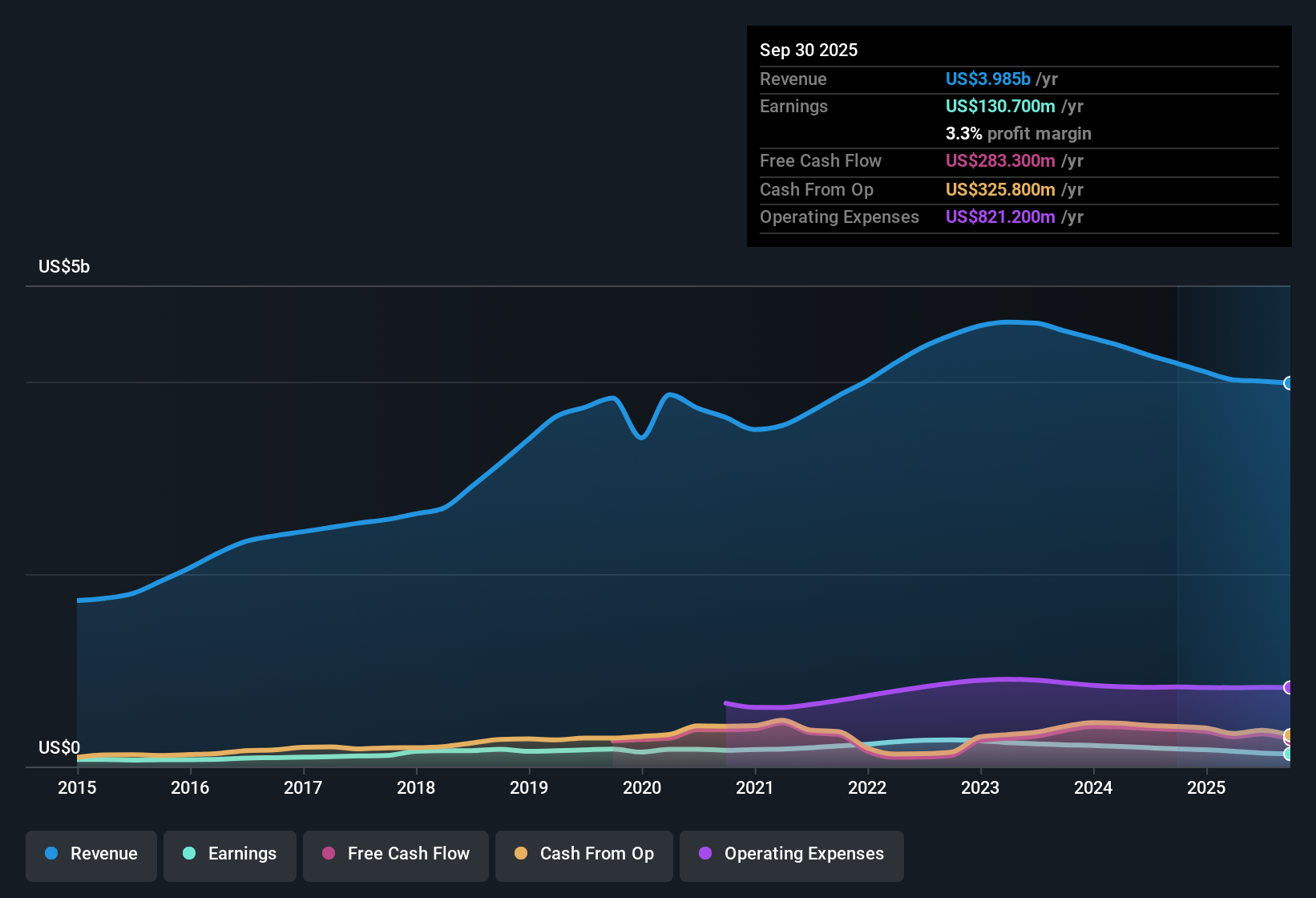Click the Operating Expenses endpoint circle
The height and width of the screenshot is (898, 1316).
tap(1289, 688)
